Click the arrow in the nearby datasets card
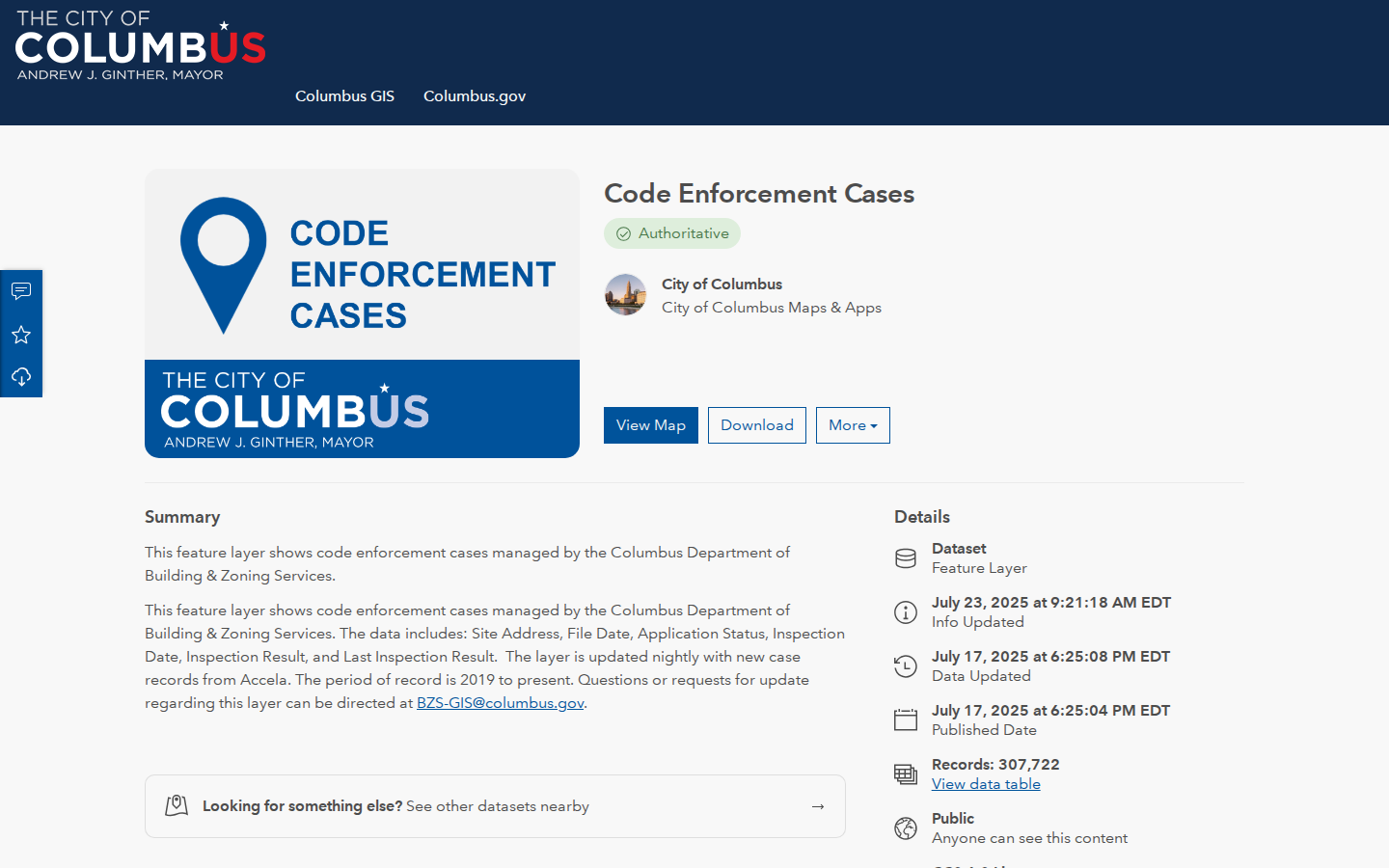Screen dimensions: 1389x868 [x=818, y=806]
